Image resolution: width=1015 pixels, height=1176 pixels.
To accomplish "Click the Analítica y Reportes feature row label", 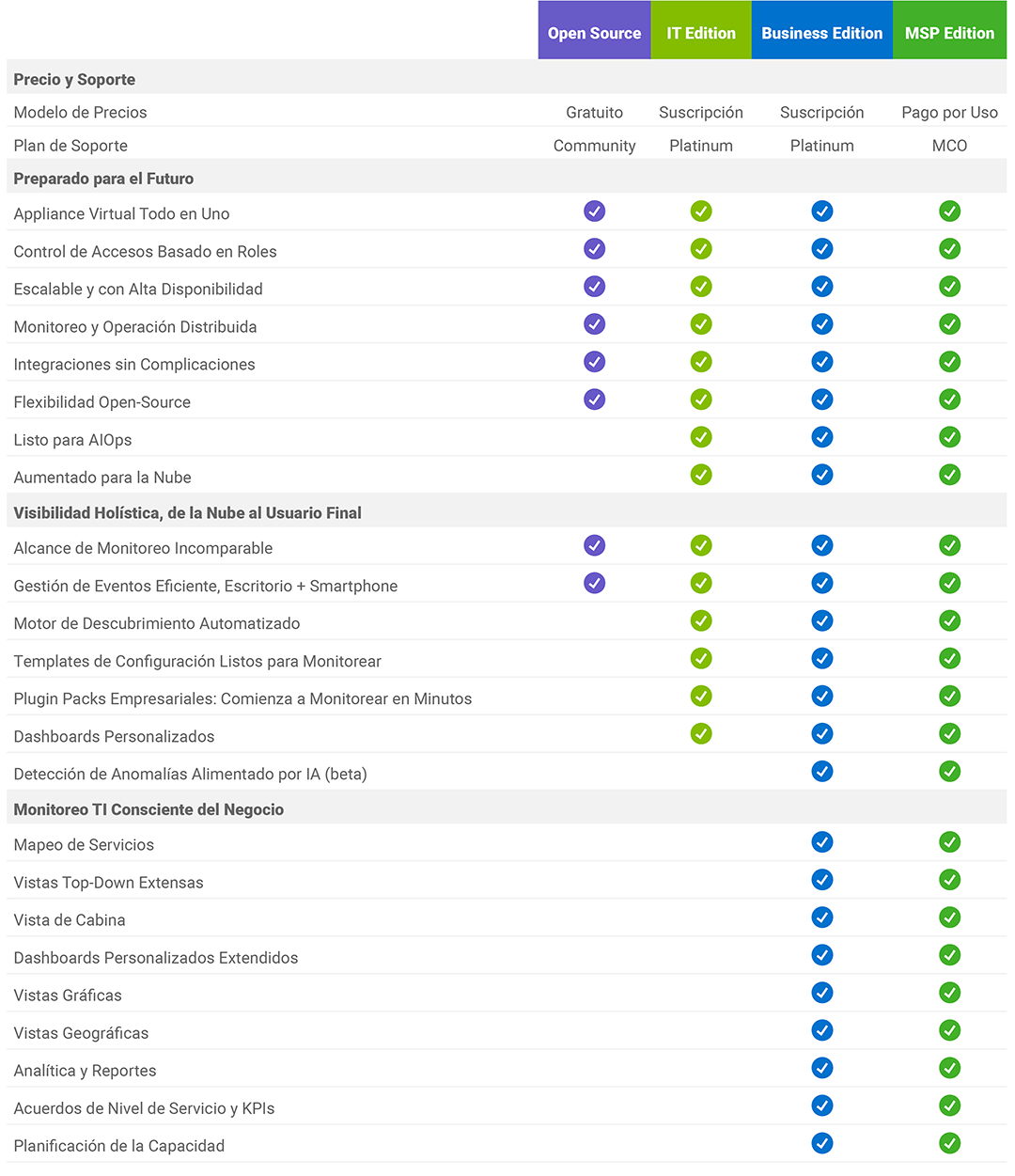I will click(85, 1071).
